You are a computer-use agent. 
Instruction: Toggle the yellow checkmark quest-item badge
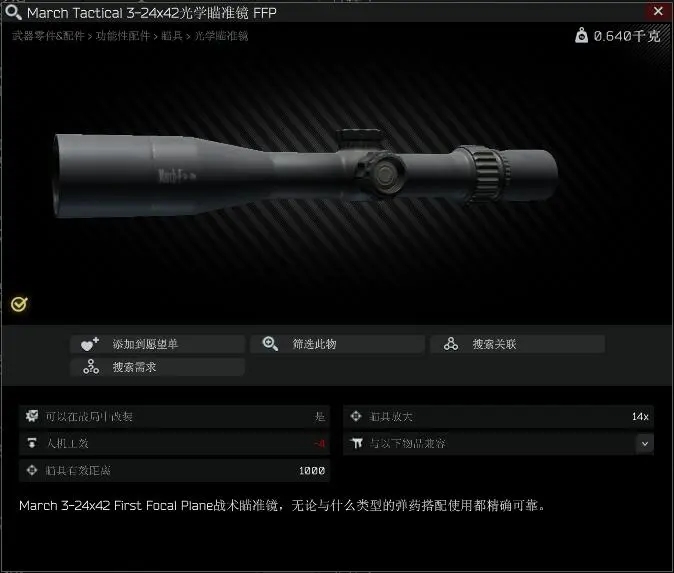point(19,304)
